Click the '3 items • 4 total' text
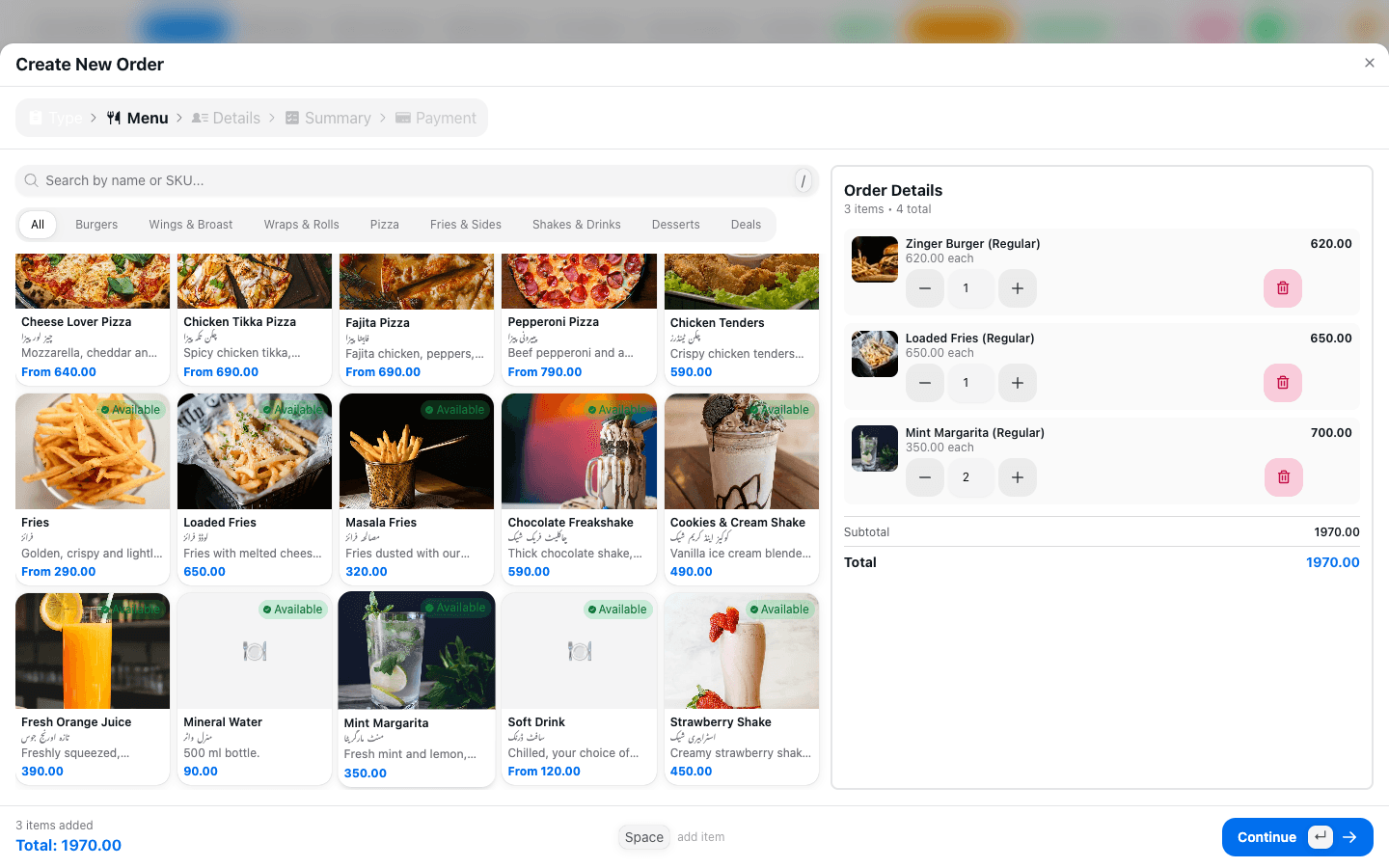 pos(887,209)
